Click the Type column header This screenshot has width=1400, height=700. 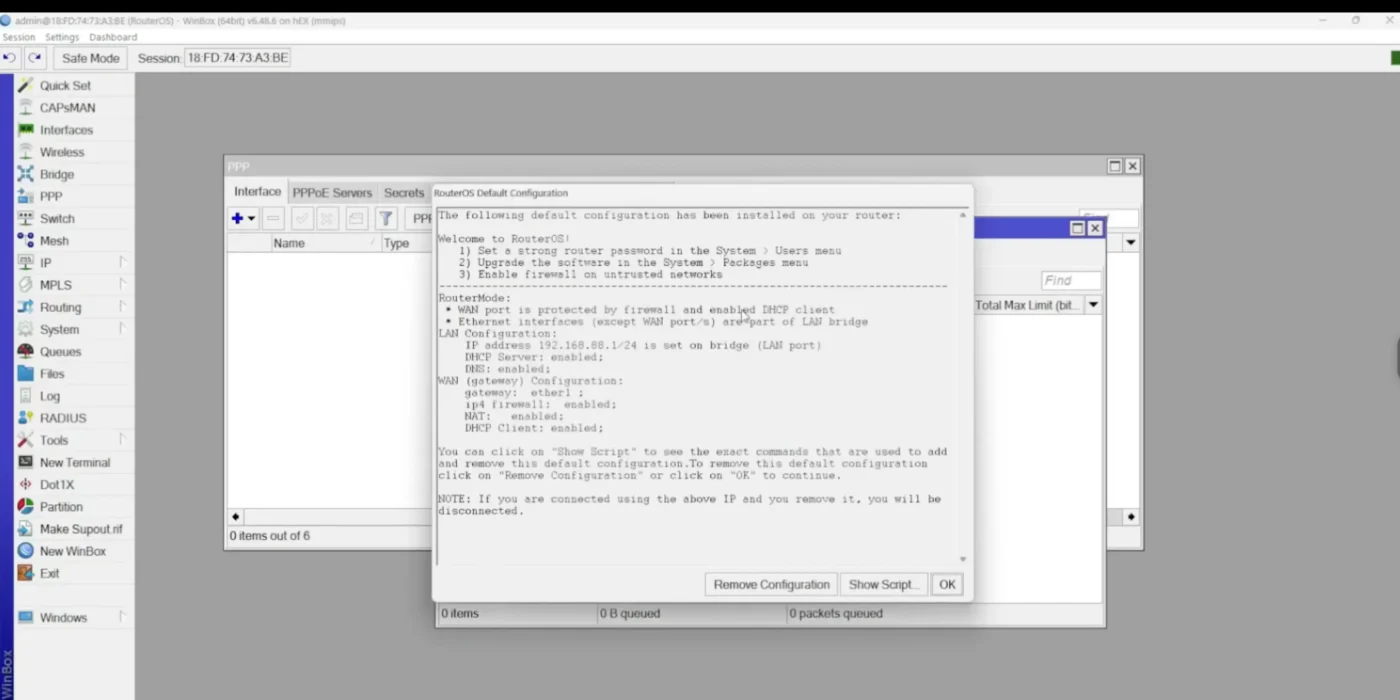pyautogui.click(x=406, y=243)
